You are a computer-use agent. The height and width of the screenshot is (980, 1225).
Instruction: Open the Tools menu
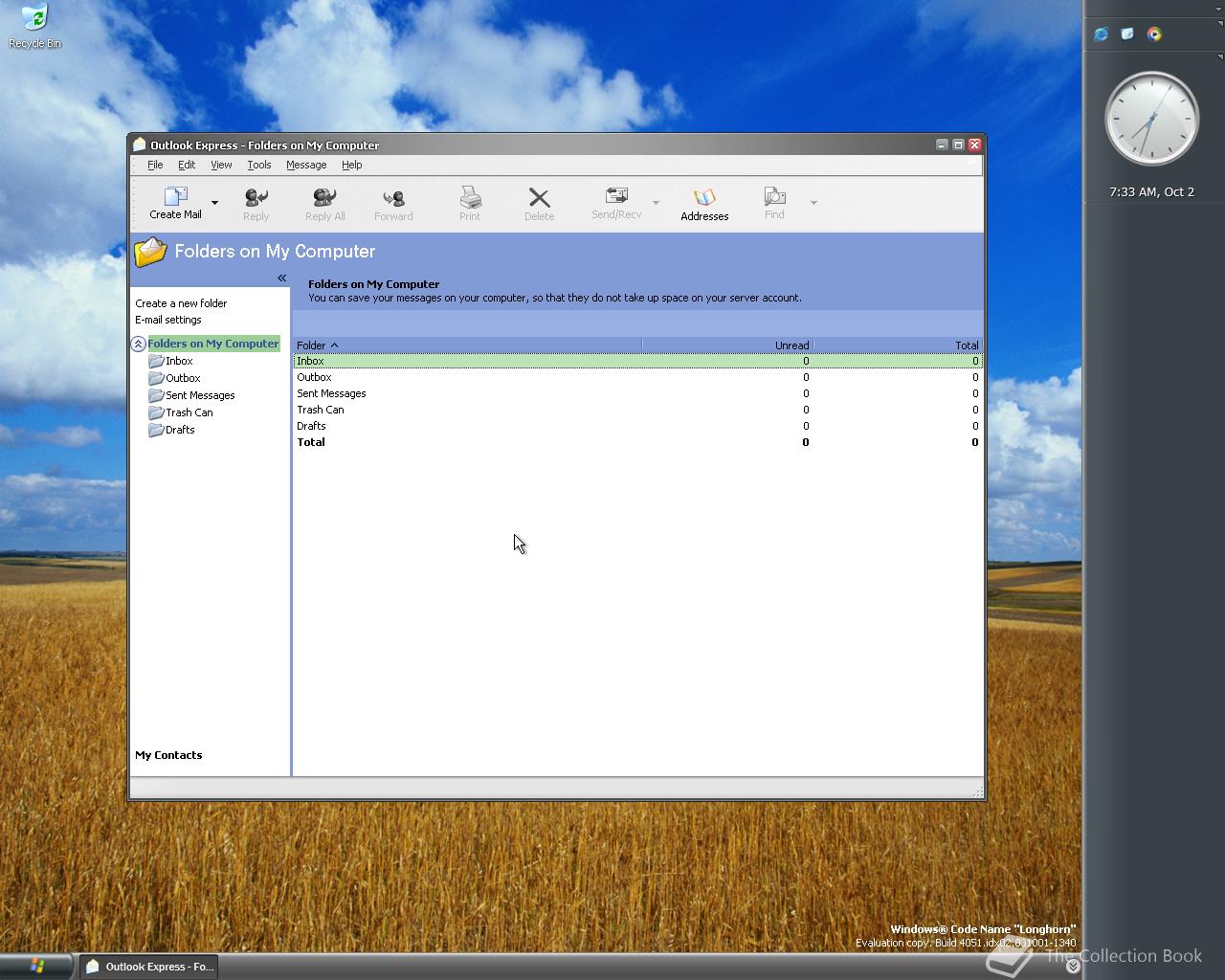(258, 165)
